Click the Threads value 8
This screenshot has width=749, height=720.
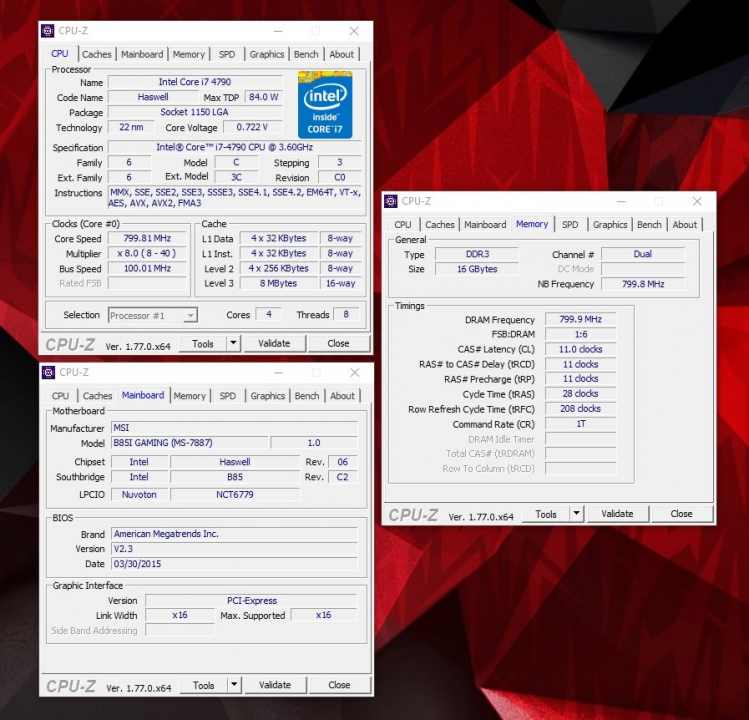point(346,314)
